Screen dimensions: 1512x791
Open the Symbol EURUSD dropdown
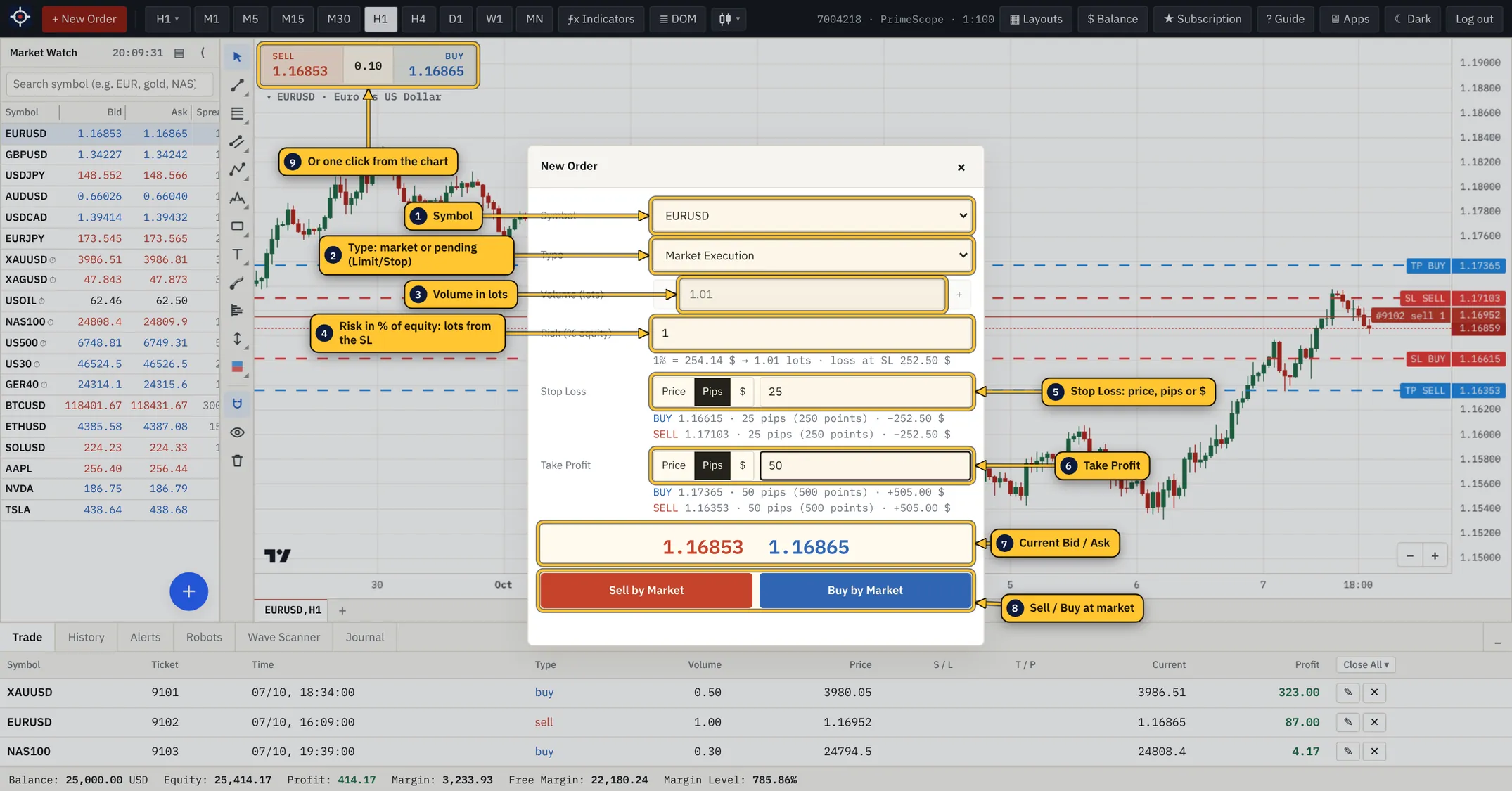point(812,216)
